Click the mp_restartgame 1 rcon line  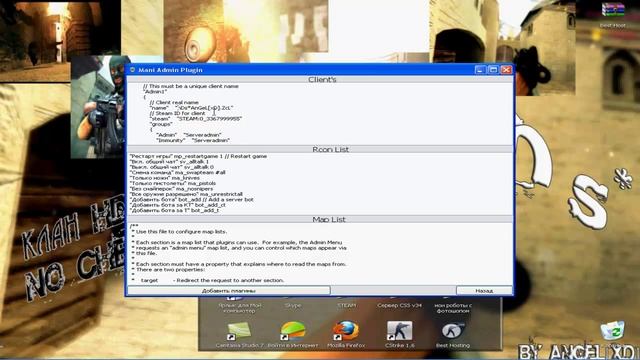(x=198, y=156)
